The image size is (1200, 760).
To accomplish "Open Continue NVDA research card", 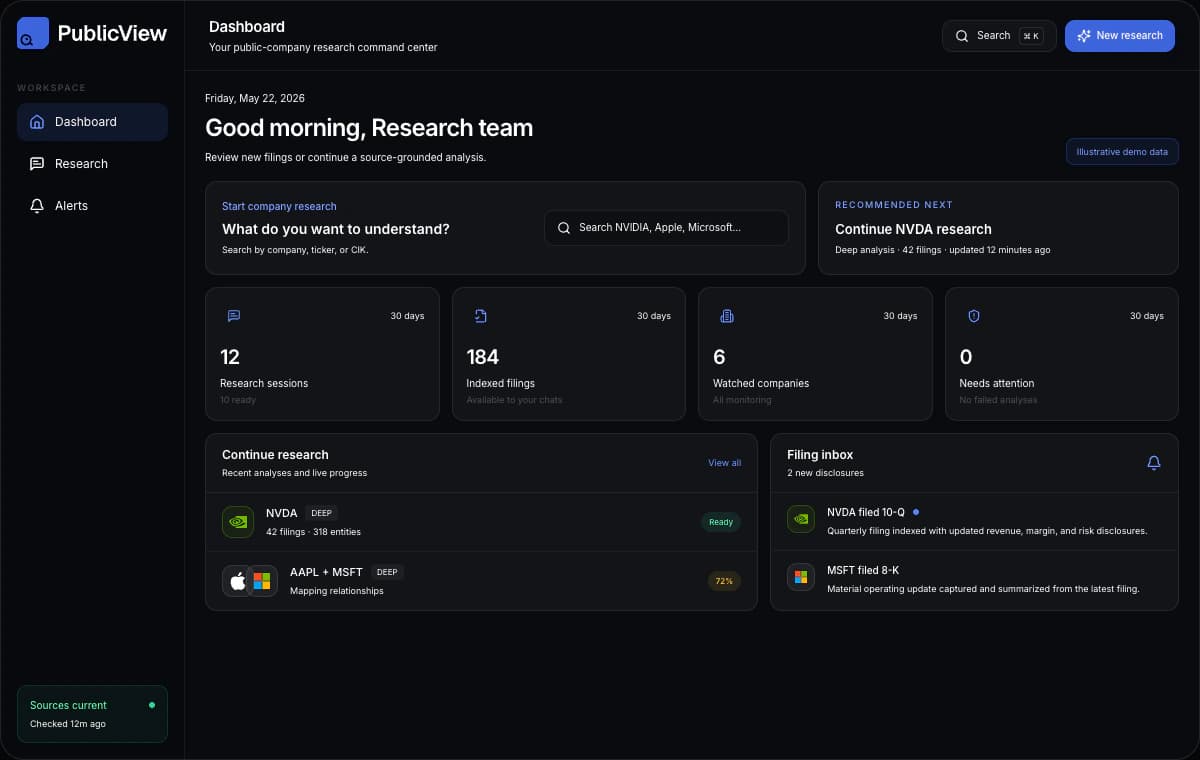I will [x=998, y=228].
